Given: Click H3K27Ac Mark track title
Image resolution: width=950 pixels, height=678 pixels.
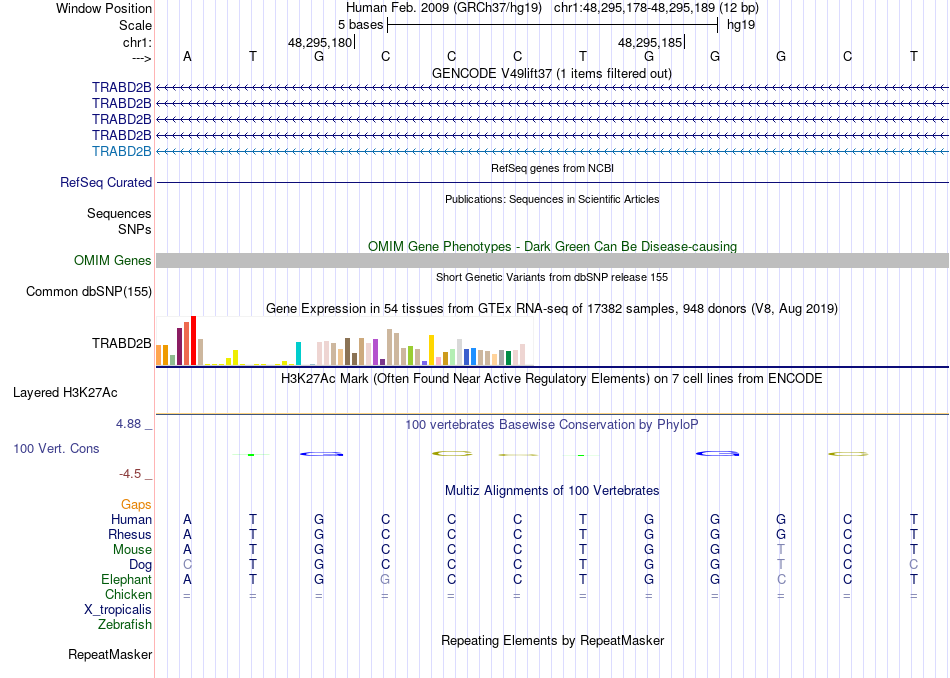Looking at the screenshot, I should click(x=552, y=379).
